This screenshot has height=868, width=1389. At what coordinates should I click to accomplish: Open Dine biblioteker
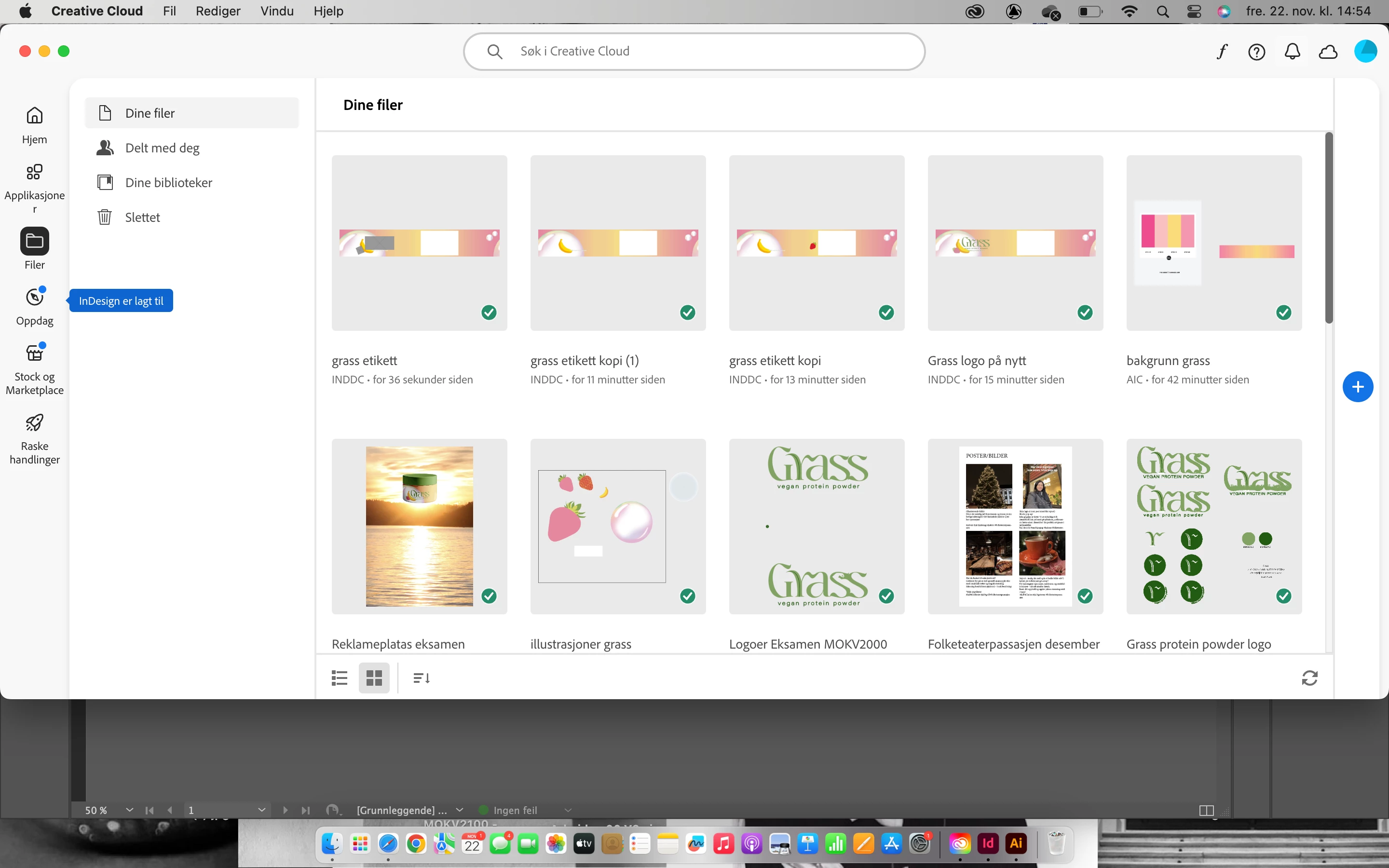pos(191,183)
